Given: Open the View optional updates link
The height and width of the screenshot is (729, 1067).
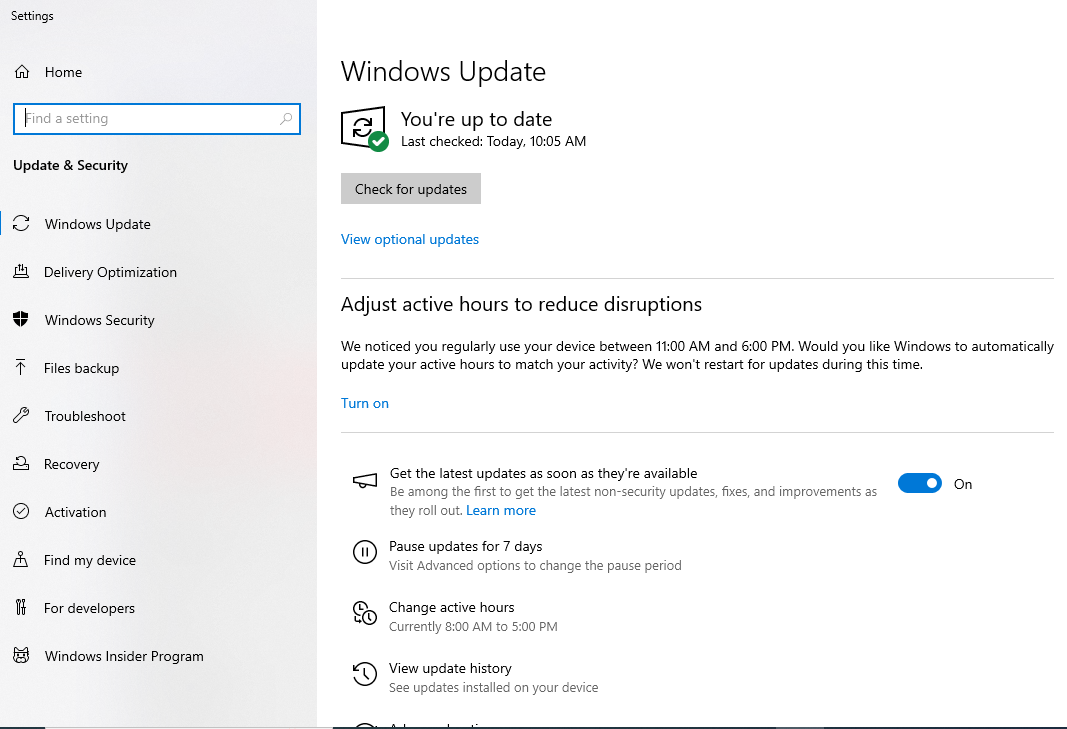Looking at the screenshot, I should tap(409, 239).
